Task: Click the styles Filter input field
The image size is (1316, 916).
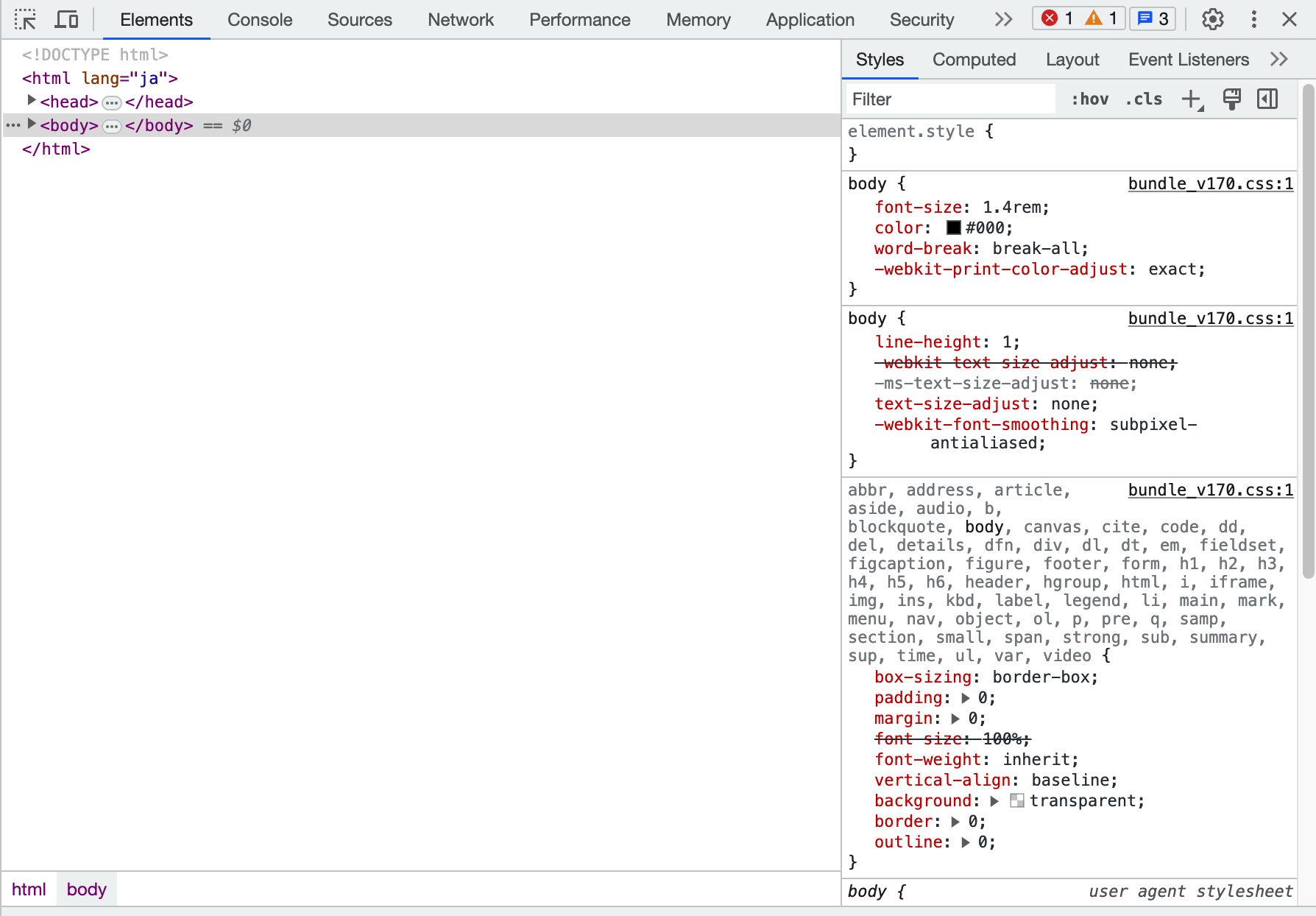Action: (949, 99)
